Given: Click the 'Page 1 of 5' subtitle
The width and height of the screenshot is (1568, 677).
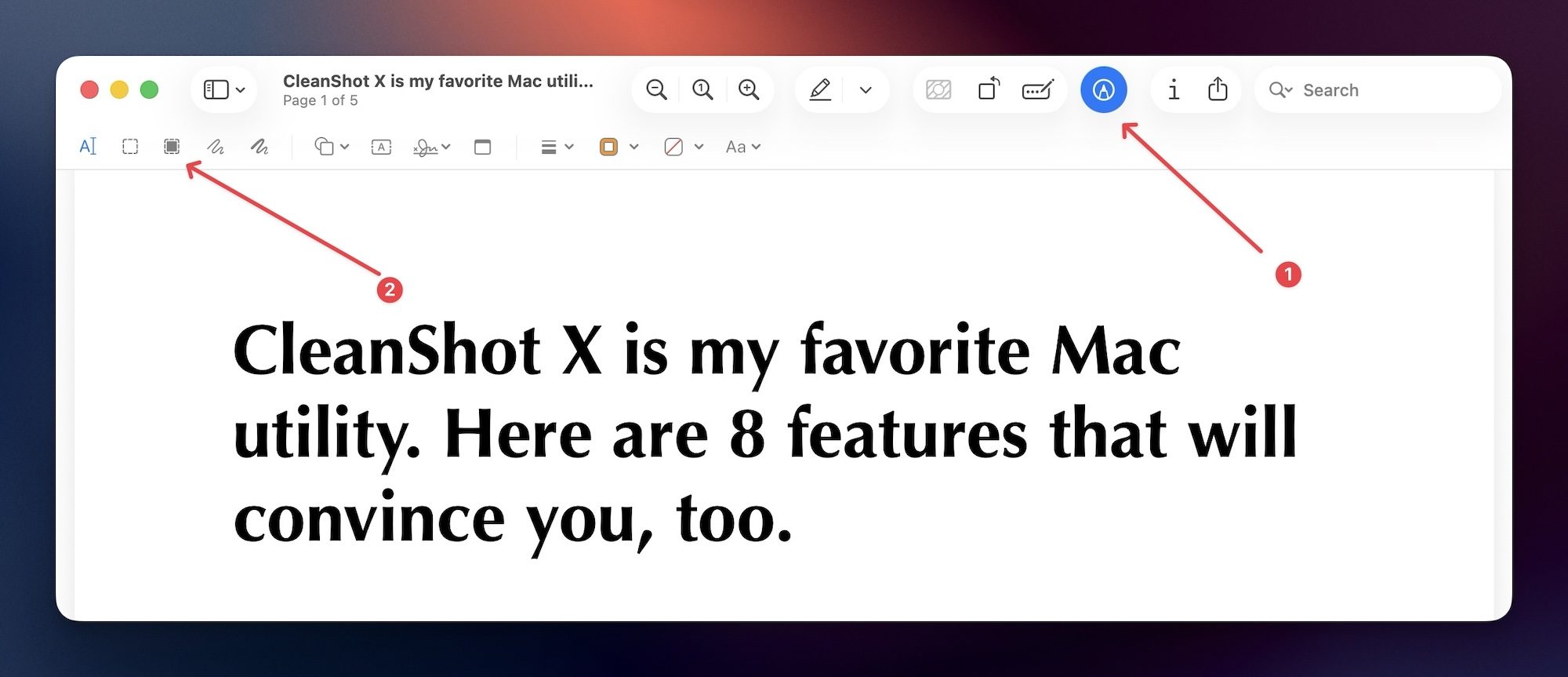Looking at the screenshot, I should click(321, 100).
